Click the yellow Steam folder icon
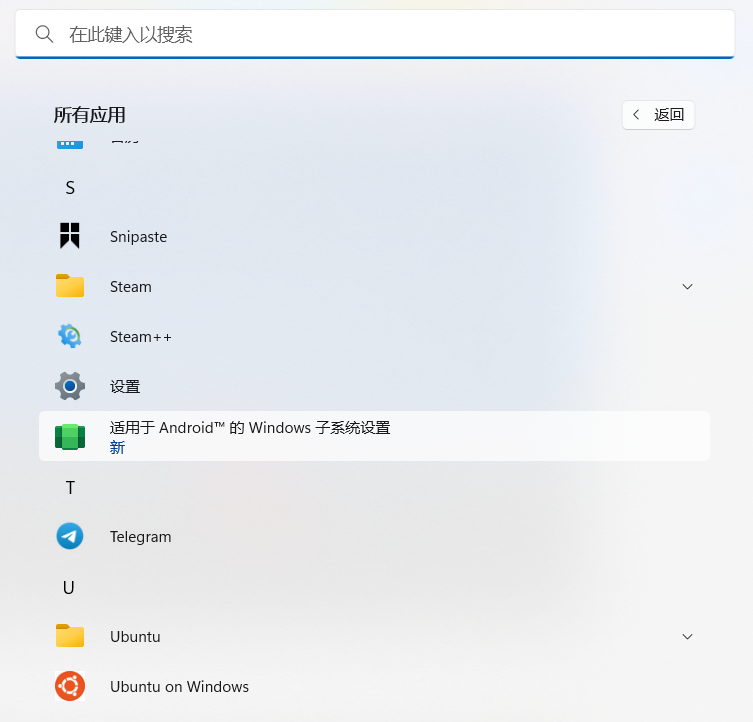Viewport: 753px width, 722px height. (70, 286)
